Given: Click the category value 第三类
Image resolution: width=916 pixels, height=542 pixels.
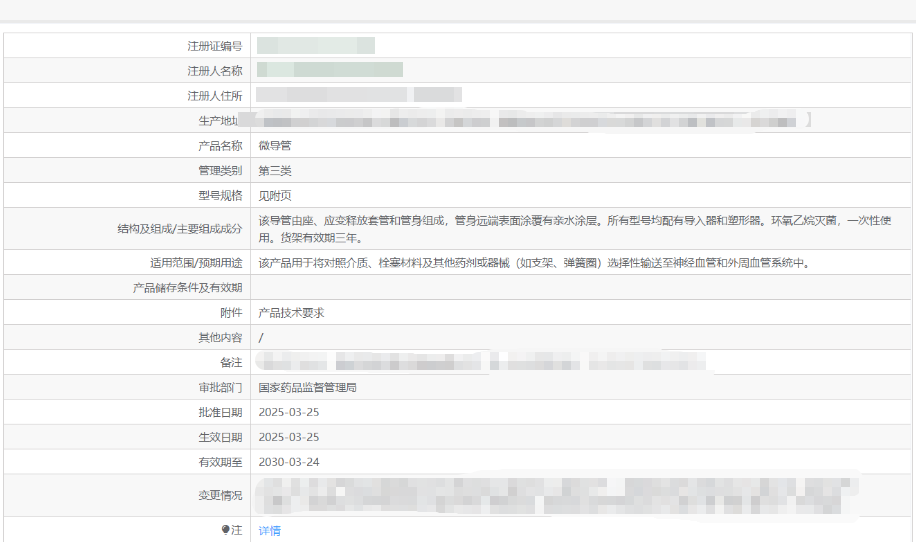Looking at the screenshot, I should [x=275, y=171].
